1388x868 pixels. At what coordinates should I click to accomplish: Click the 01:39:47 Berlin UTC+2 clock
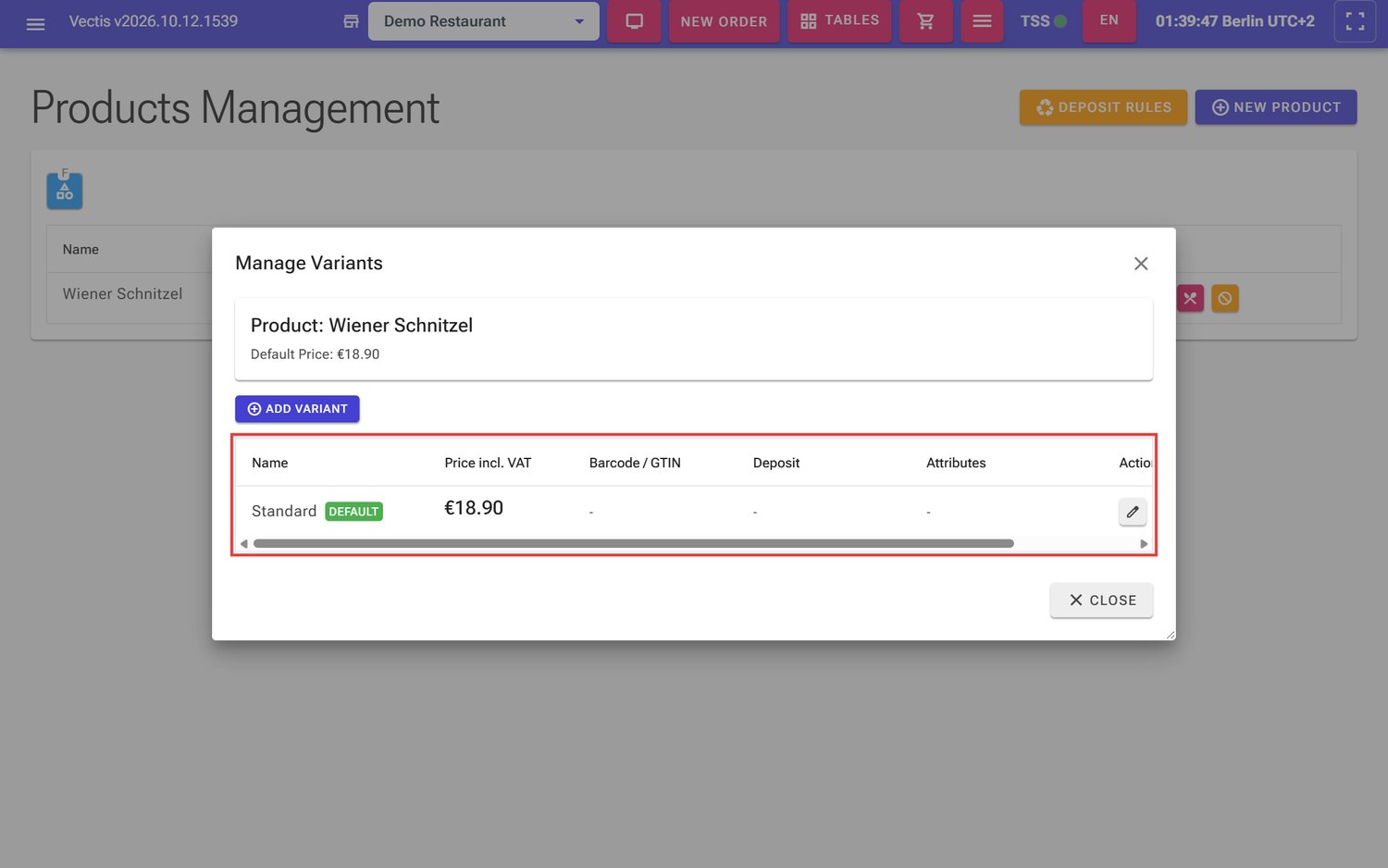[1234, 21]
